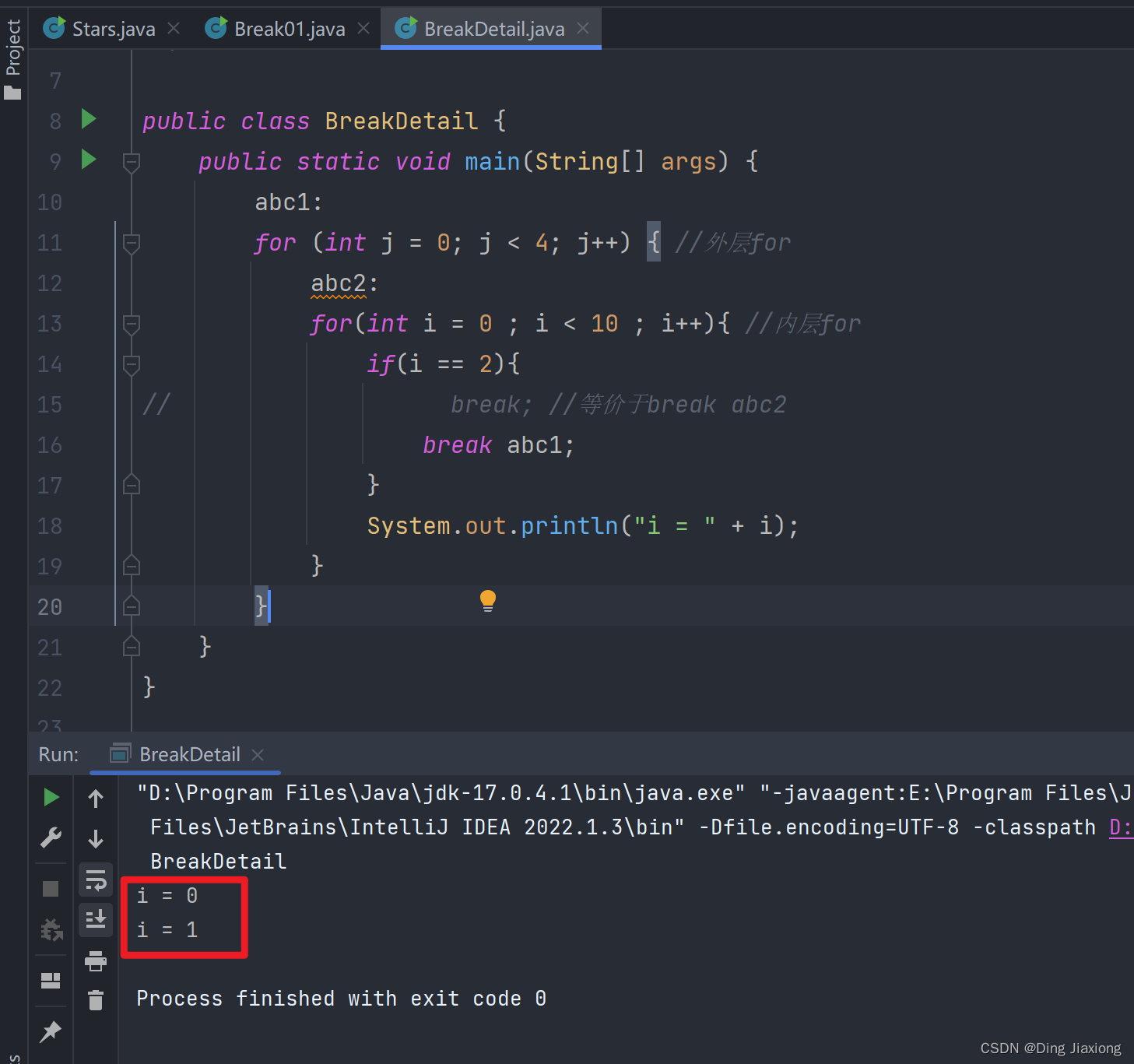
Task: Click 'i = 0' console output line
Action: pos(167,896)
